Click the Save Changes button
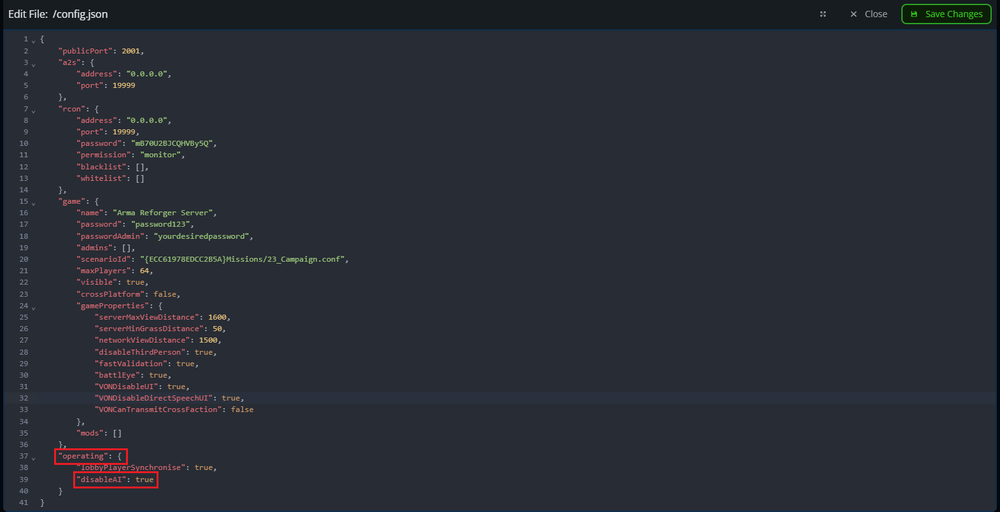The width and height of the screenshot is (1000, 512). pos(946,14)
